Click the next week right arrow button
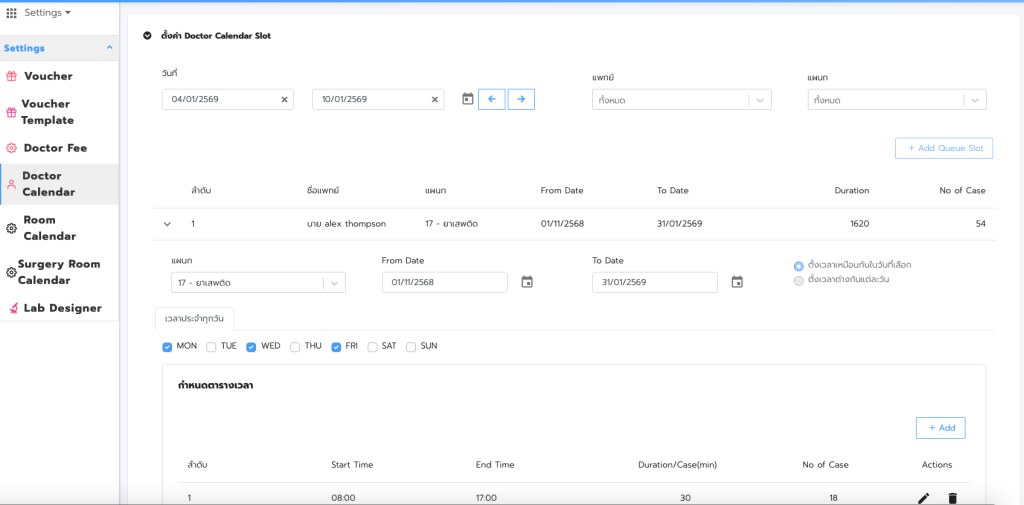This screenshot has height=505, width=1024. pos(521,99)
